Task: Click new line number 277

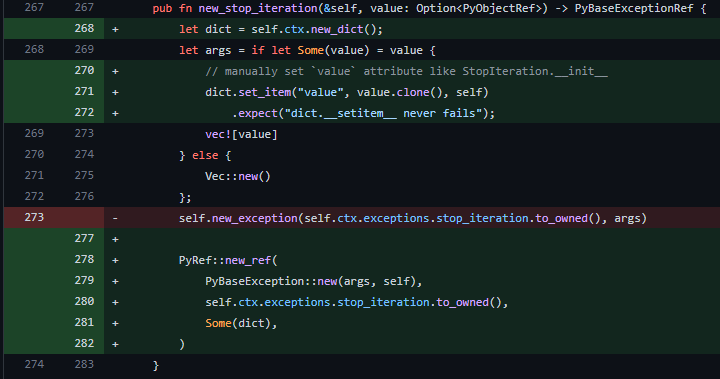Action: point(84,238)
